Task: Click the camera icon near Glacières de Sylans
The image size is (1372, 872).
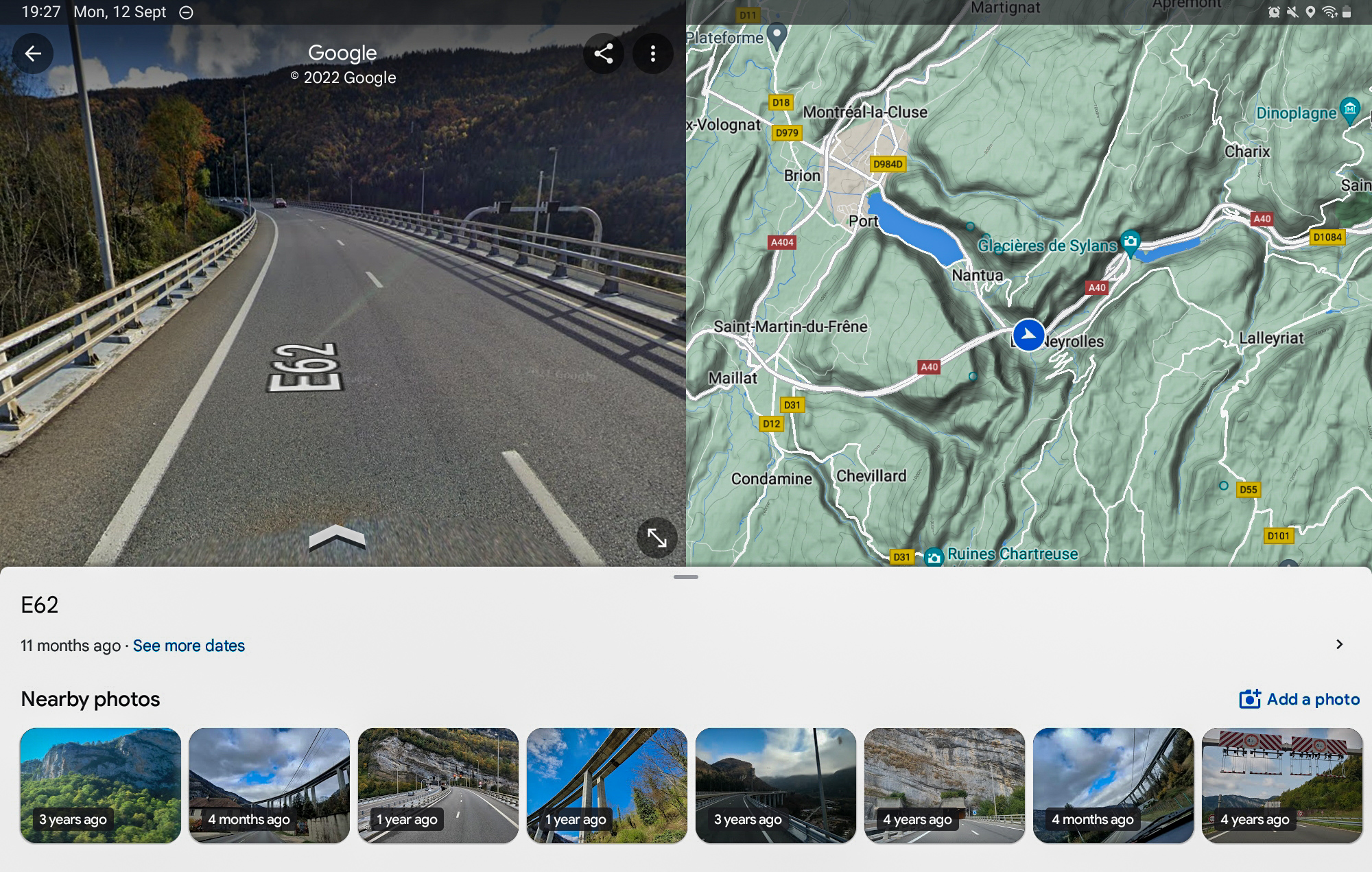Action: click(1130, 238)
